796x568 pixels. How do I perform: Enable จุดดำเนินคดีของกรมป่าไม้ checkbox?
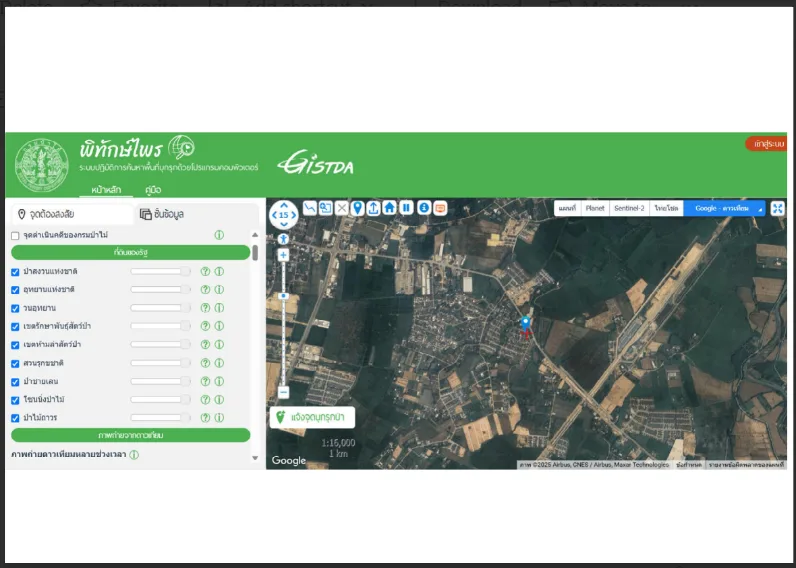click(15, 236)
